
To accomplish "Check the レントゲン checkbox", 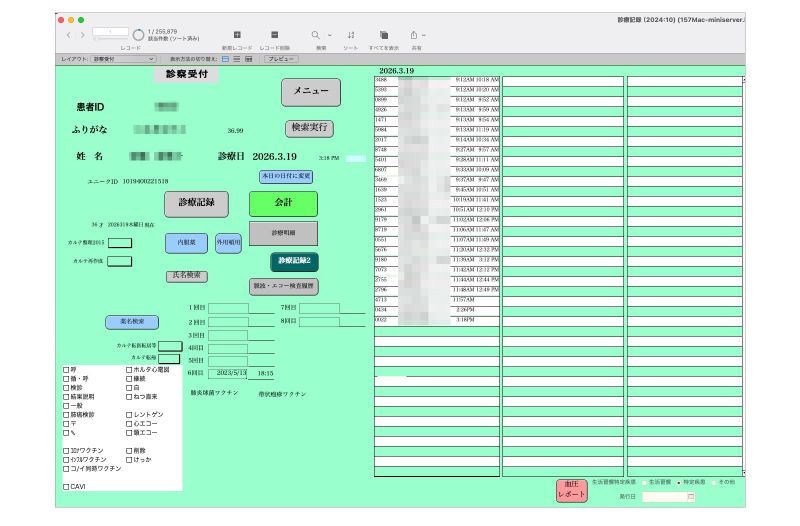I will (x=129, y=414).
